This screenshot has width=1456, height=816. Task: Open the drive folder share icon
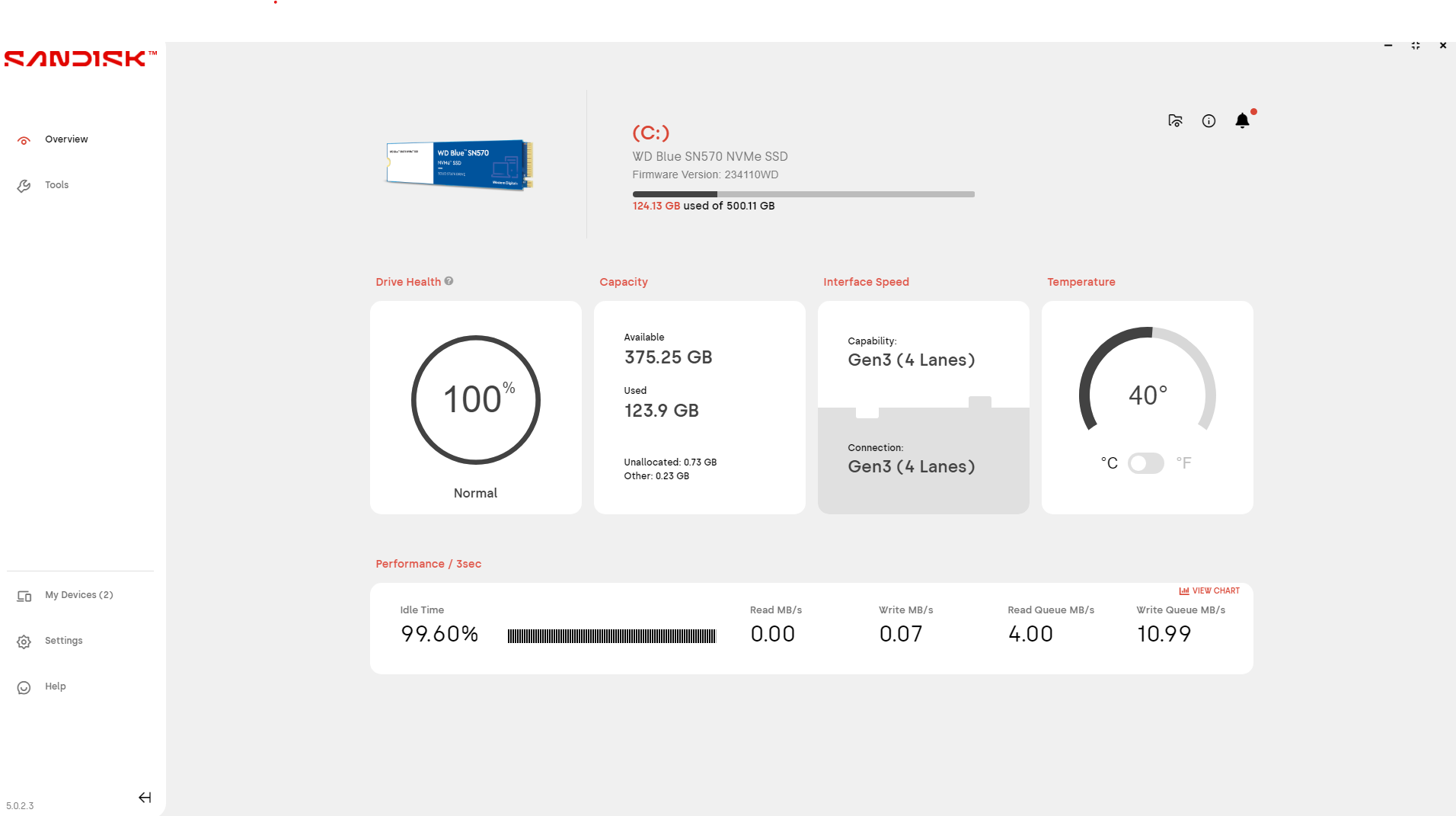pyautogui.click(x=1175, y=120)
